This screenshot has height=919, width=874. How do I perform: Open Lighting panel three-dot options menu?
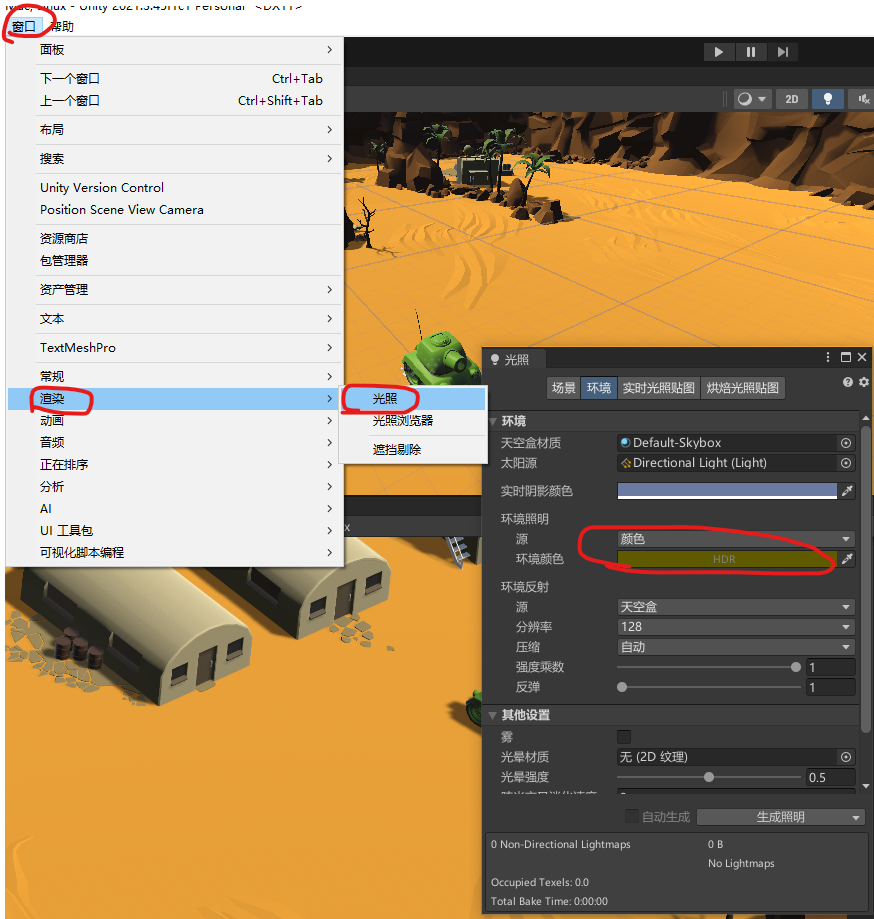click(x=828, y=357)
